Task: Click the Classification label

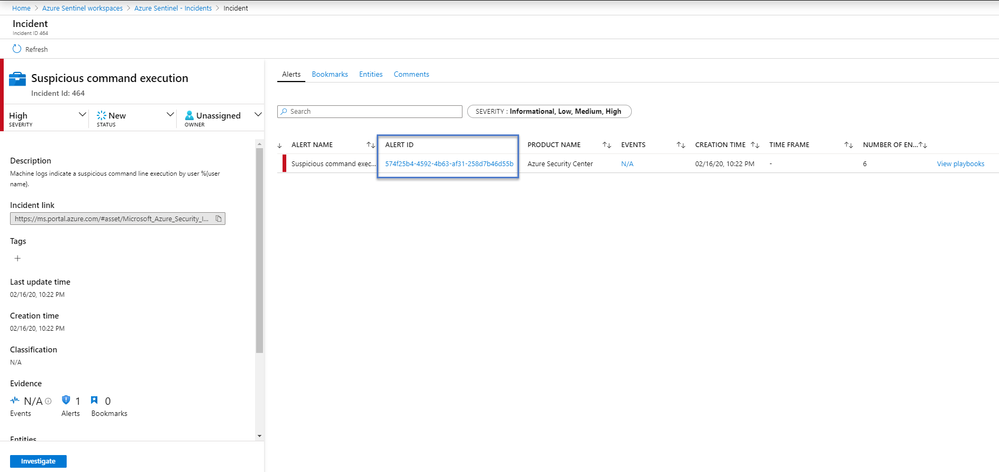Action: click(33, 350)
